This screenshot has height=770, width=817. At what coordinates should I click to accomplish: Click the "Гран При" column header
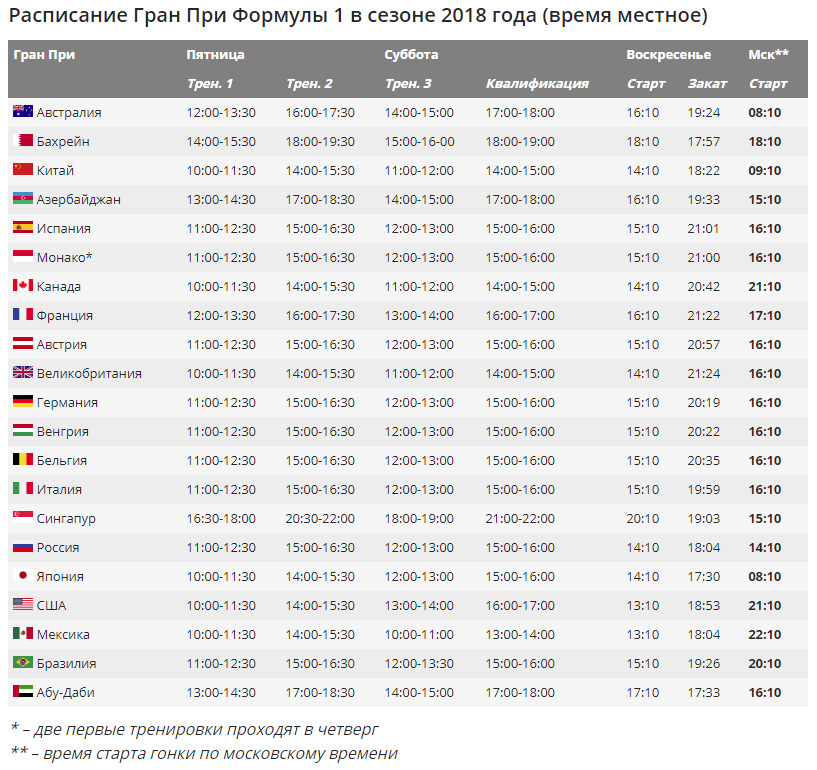(x=44, y=55)
